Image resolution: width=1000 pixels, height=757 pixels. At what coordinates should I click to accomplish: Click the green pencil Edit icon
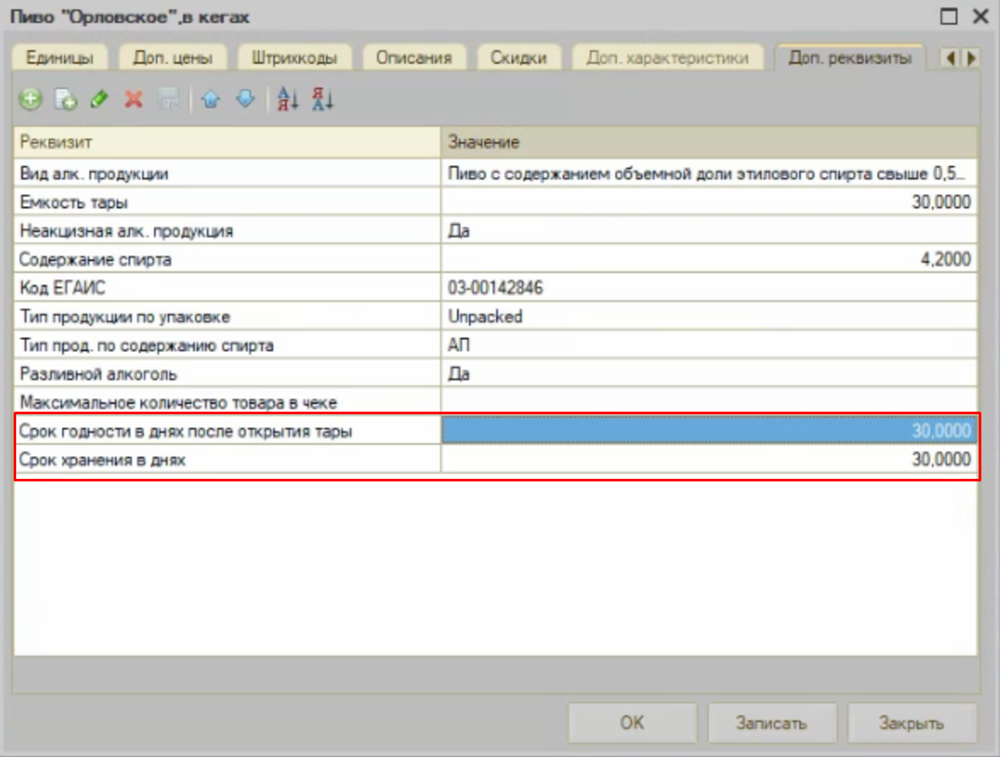point(98,99)
